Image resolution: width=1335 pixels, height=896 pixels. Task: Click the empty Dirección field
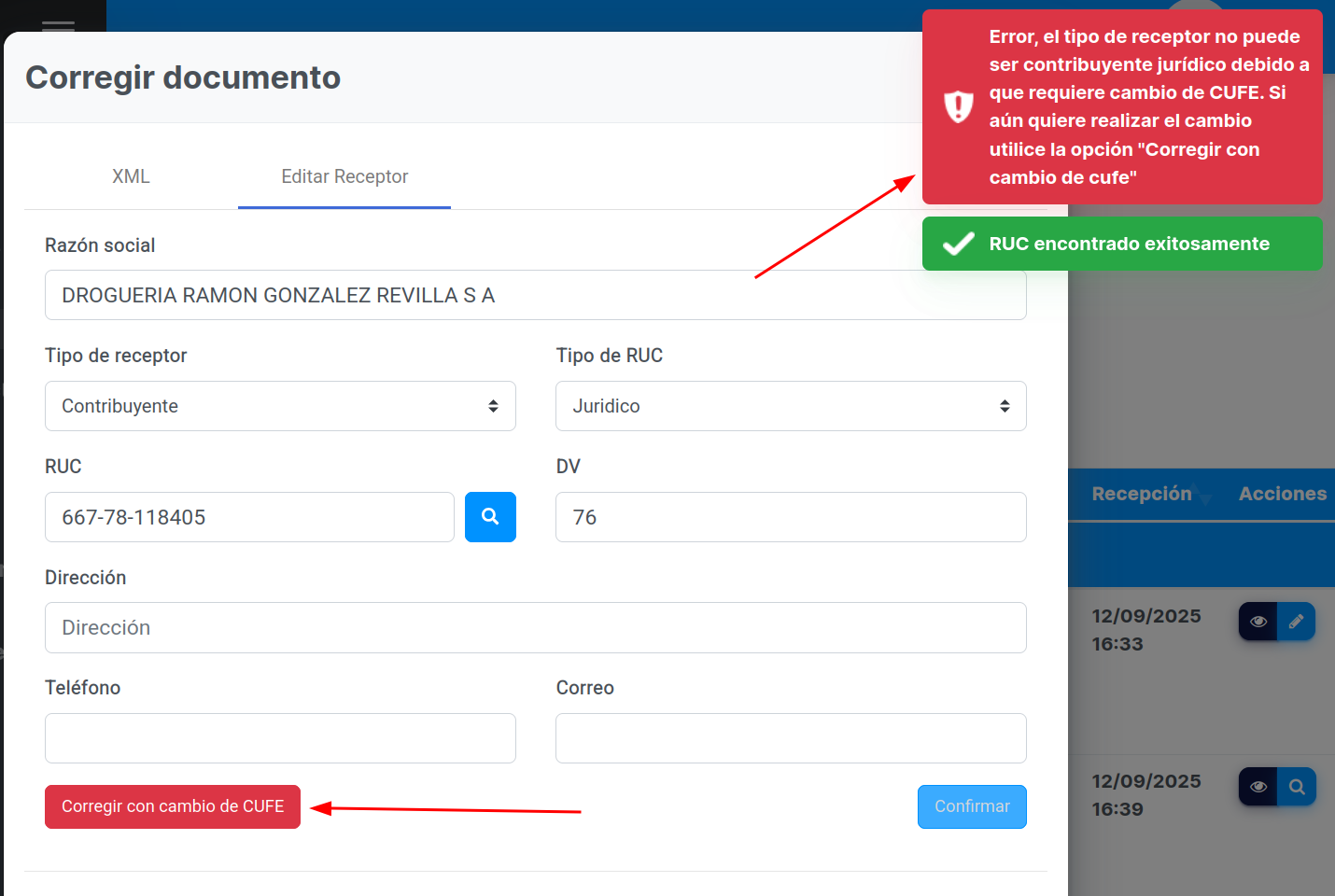(x=535, y=628)
